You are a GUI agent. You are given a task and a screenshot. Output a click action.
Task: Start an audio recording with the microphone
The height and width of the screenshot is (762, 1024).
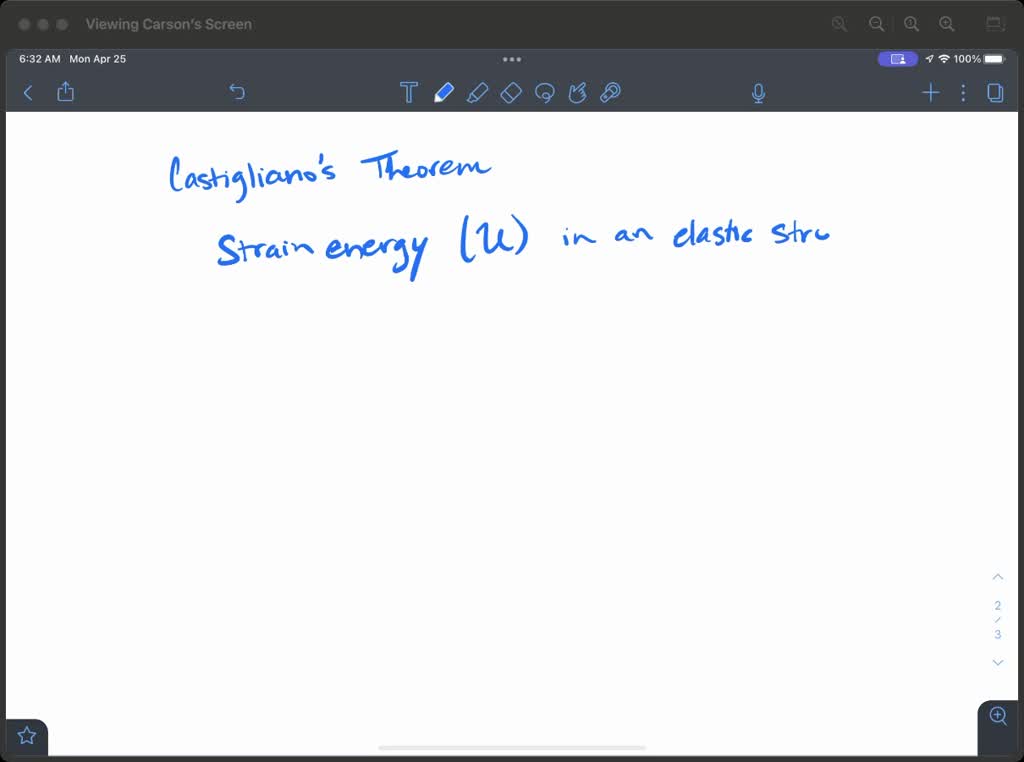coord(758,91)
